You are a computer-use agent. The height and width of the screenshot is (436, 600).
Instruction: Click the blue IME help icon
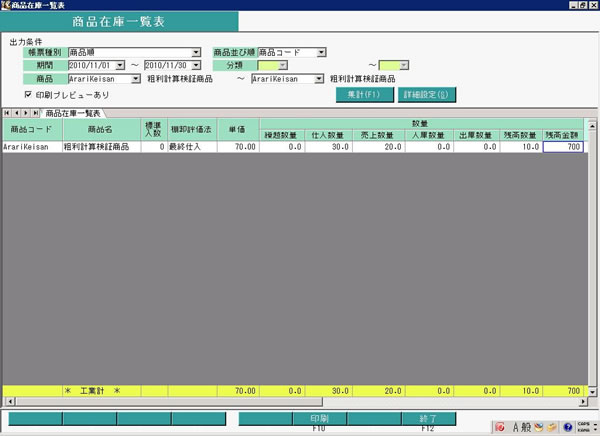point(568,427)
